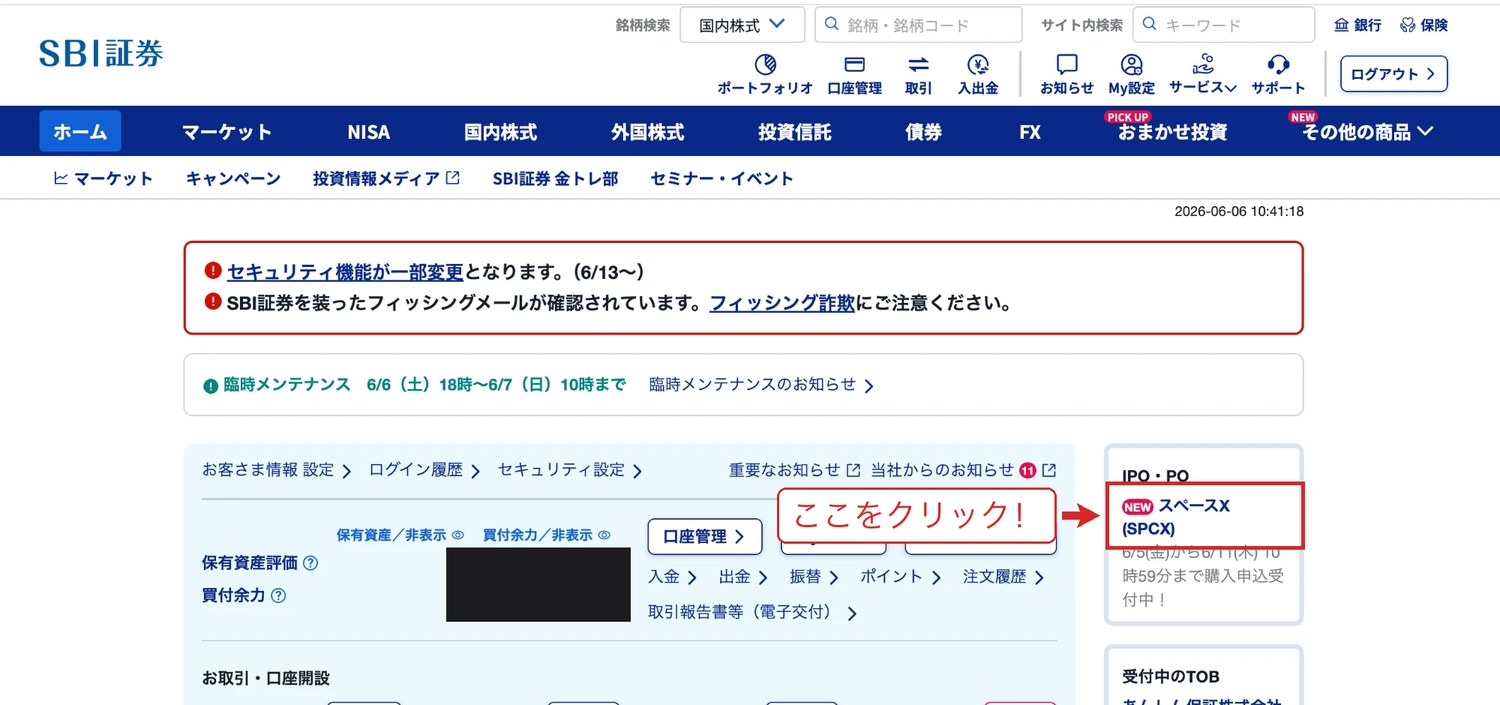Open the 国内株式 search type dropdown
Viewport: 1500px width, 705px height.
click(742, 25)
